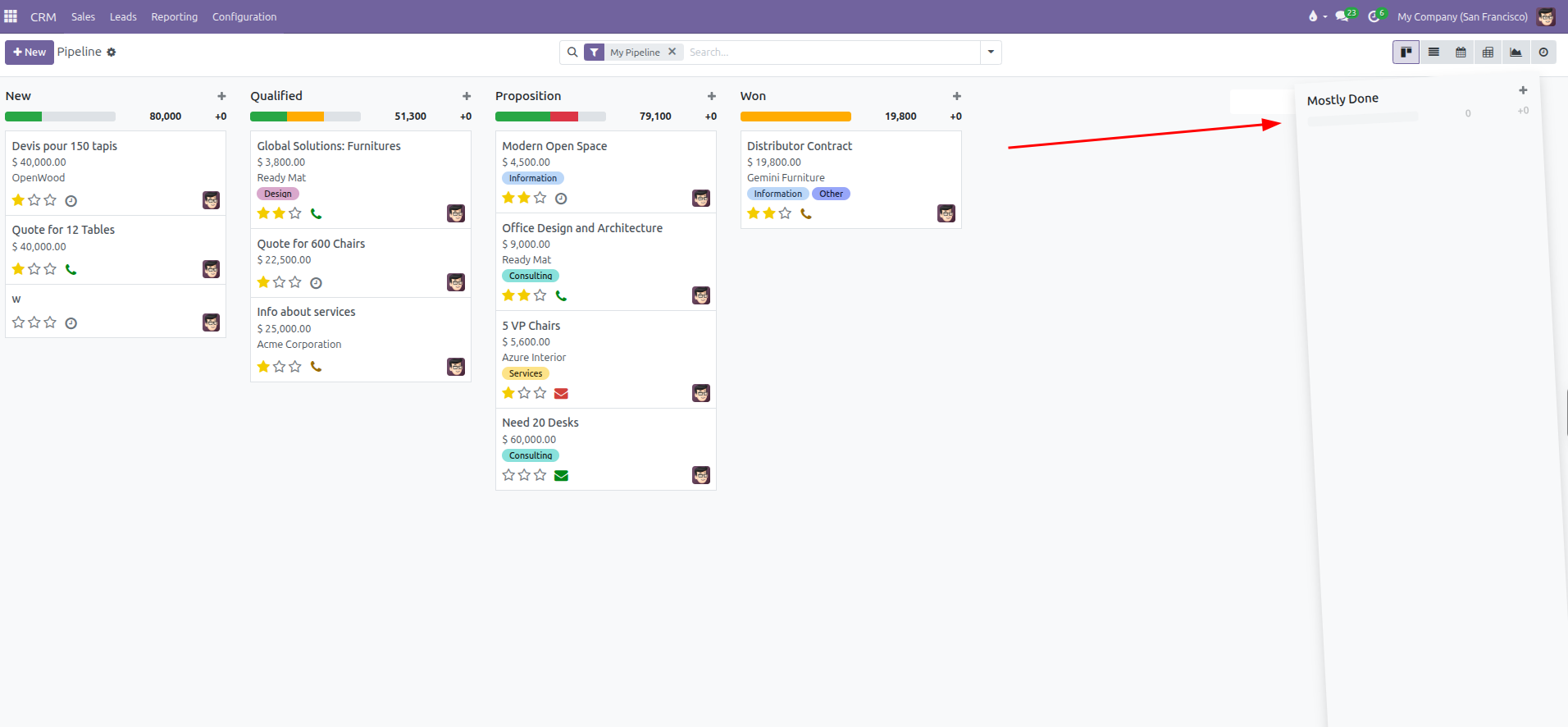Open the Sales menu

pyautogui.click(x=83, y=16)
